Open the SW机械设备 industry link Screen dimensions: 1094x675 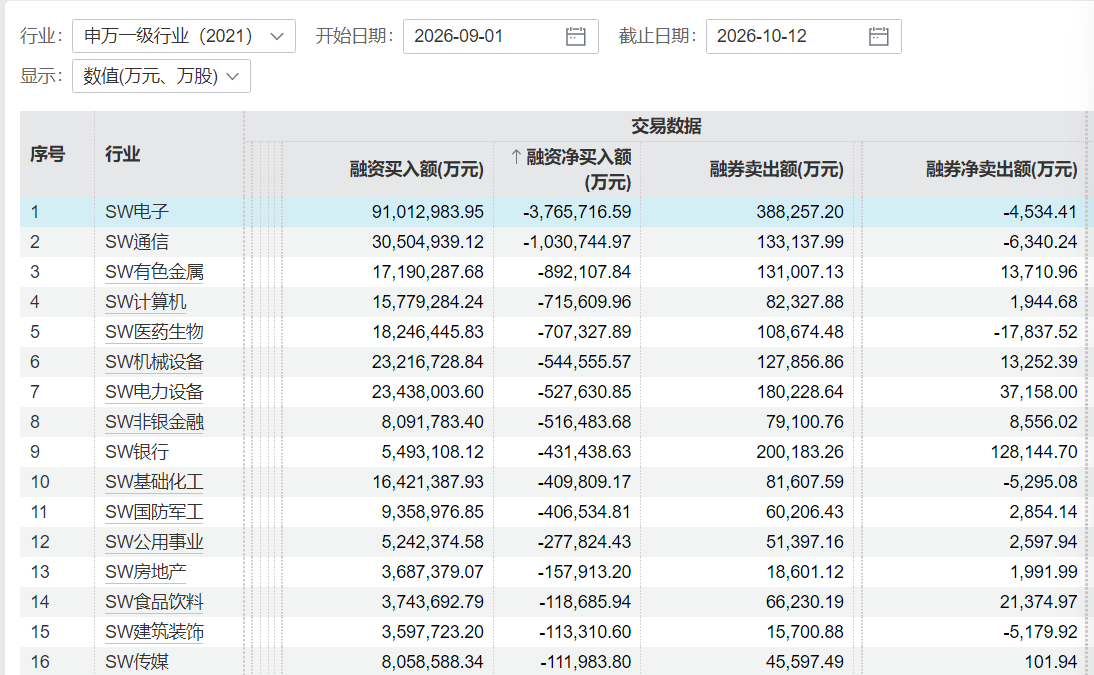click(154, 362)
